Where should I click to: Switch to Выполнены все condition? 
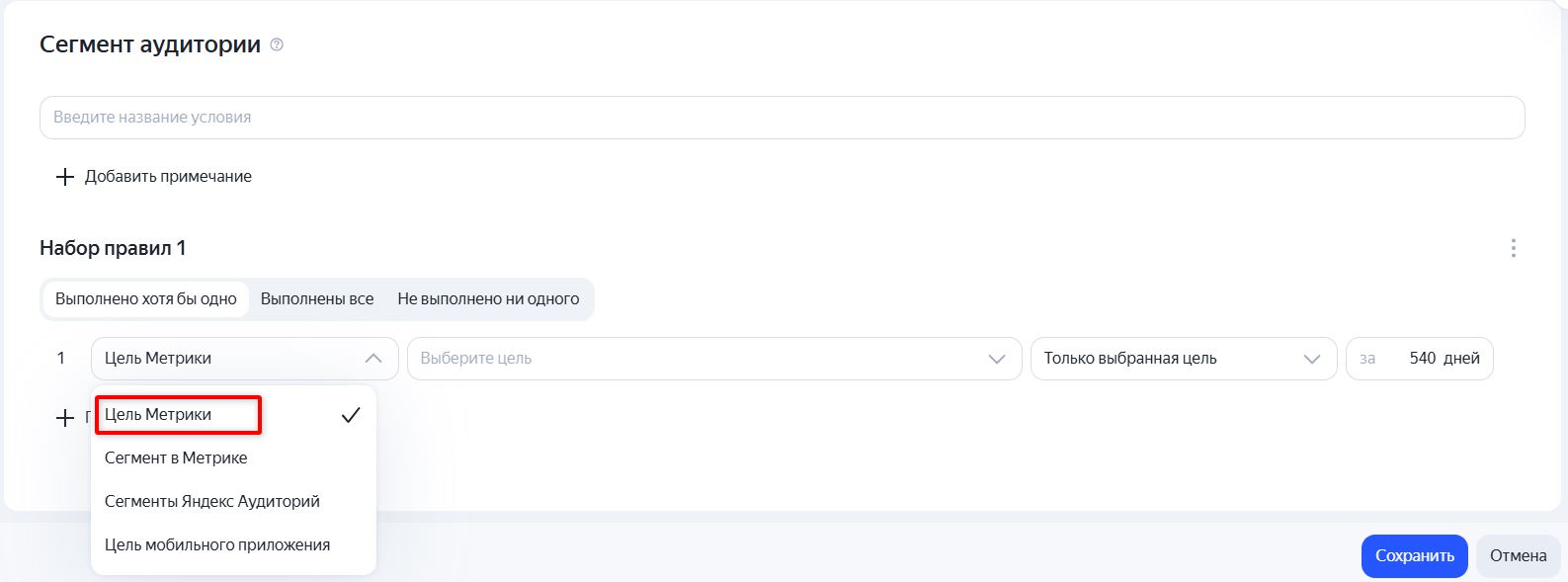click(x=317, y=299)
